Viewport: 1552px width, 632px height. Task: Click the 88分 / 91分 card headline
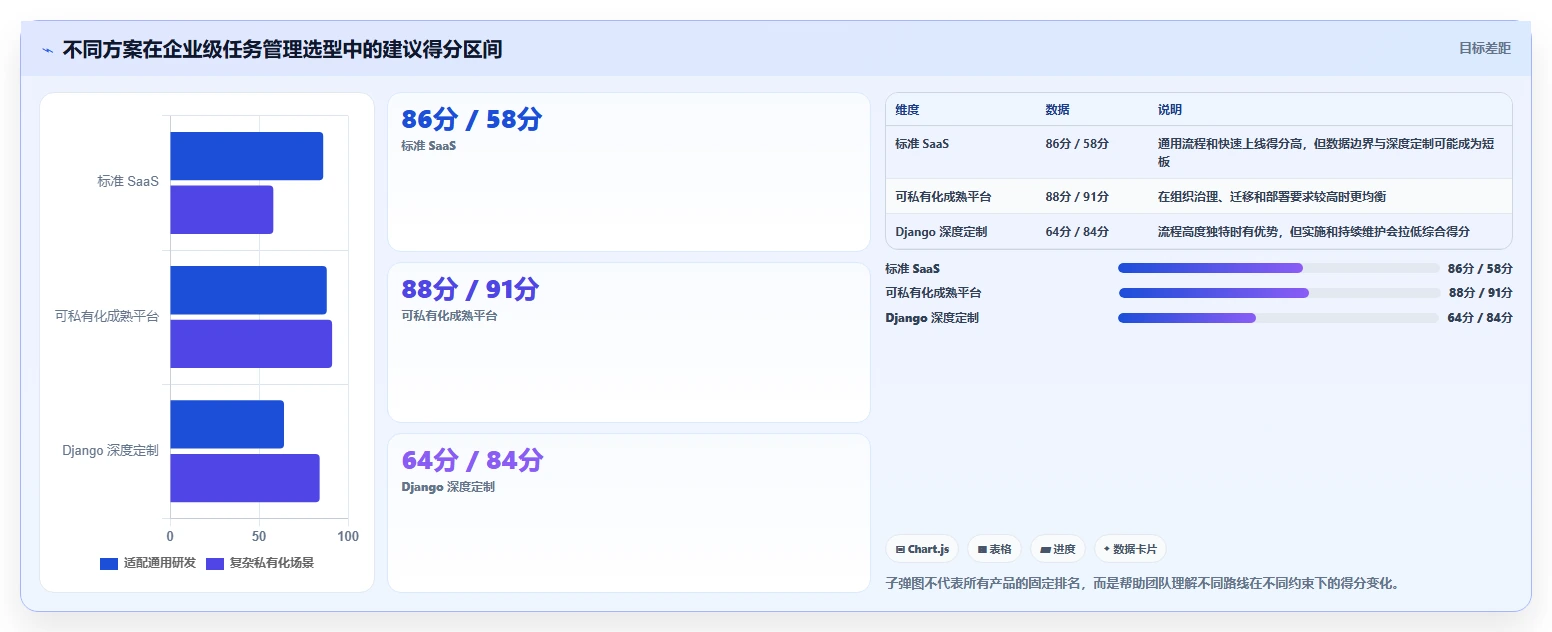click(470, 289)
